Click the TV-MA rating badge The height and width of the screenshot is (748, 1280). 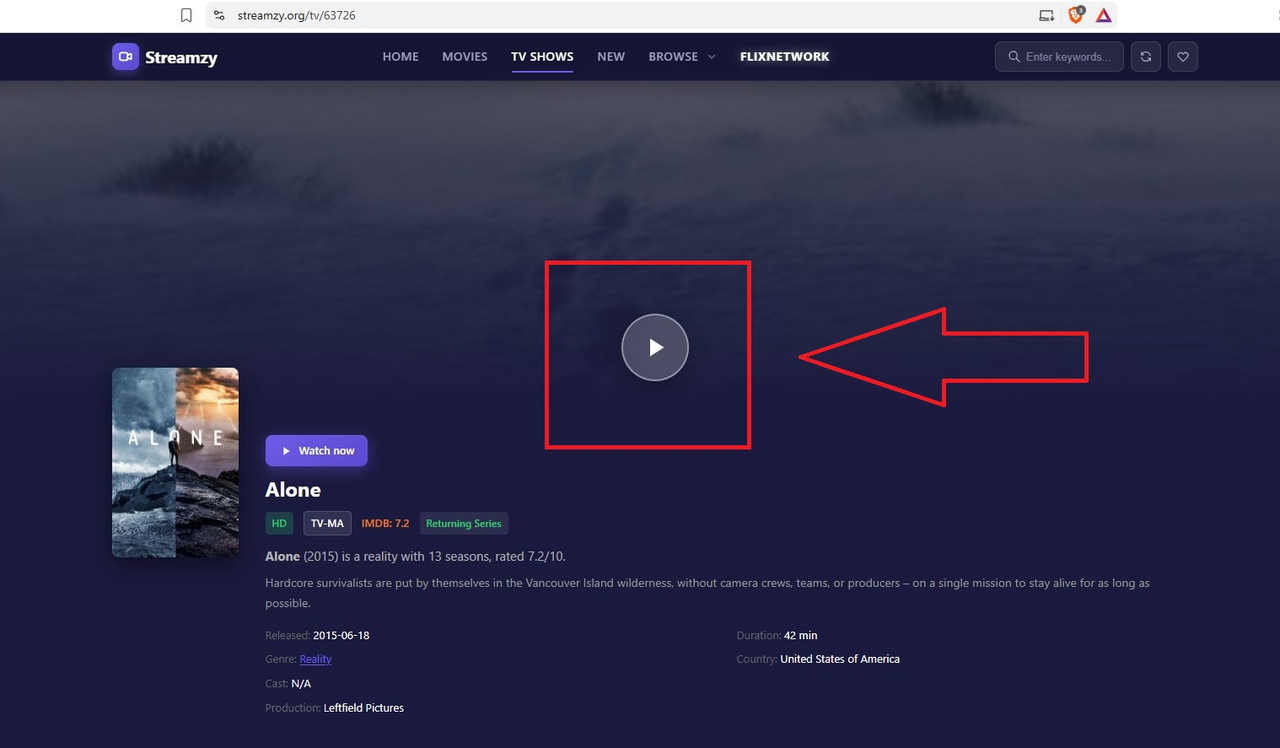click(x=327, y=523)
